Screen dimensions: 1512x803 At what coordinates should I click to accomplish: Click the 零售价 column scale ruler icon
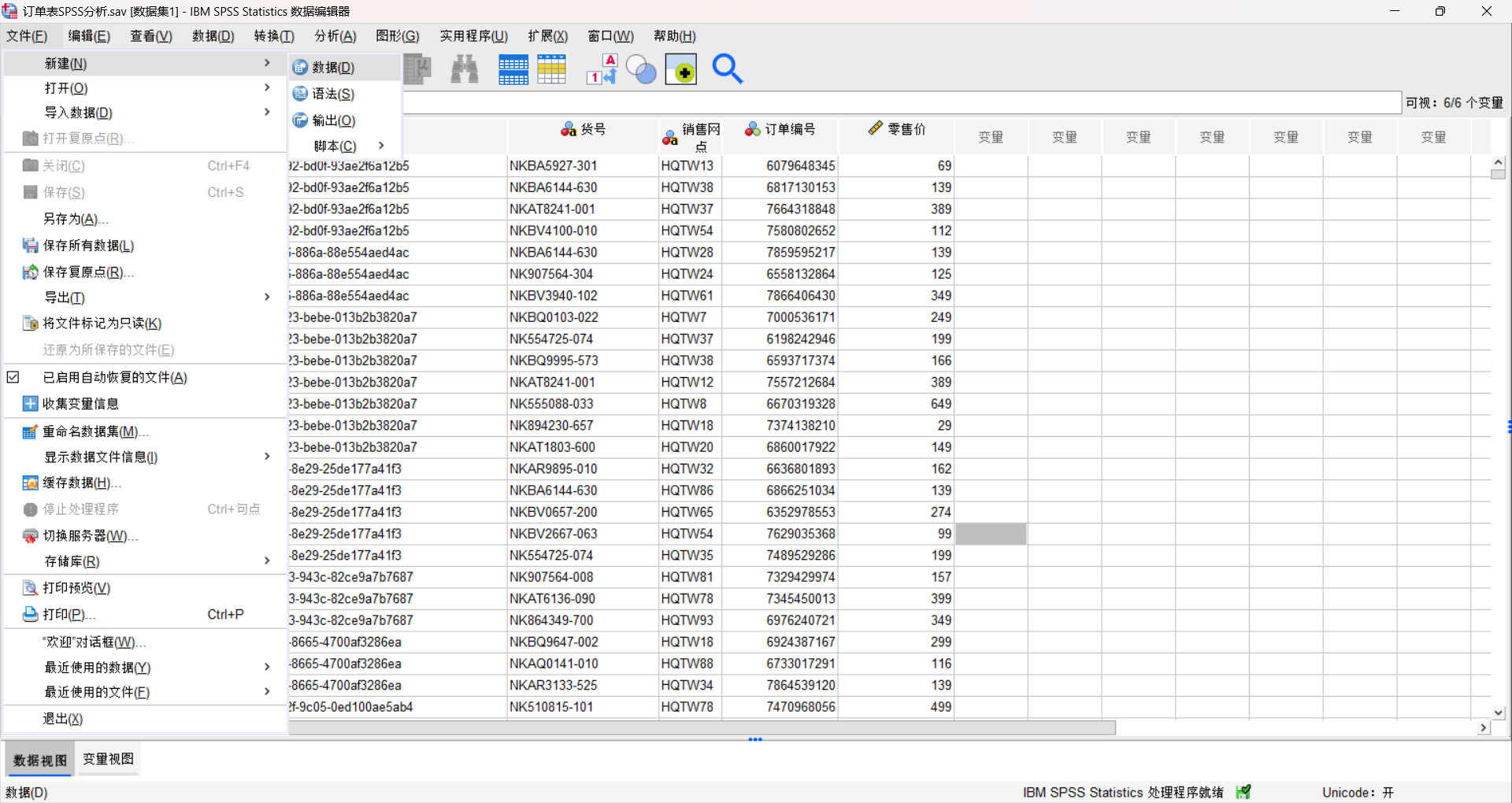(875, 128)
